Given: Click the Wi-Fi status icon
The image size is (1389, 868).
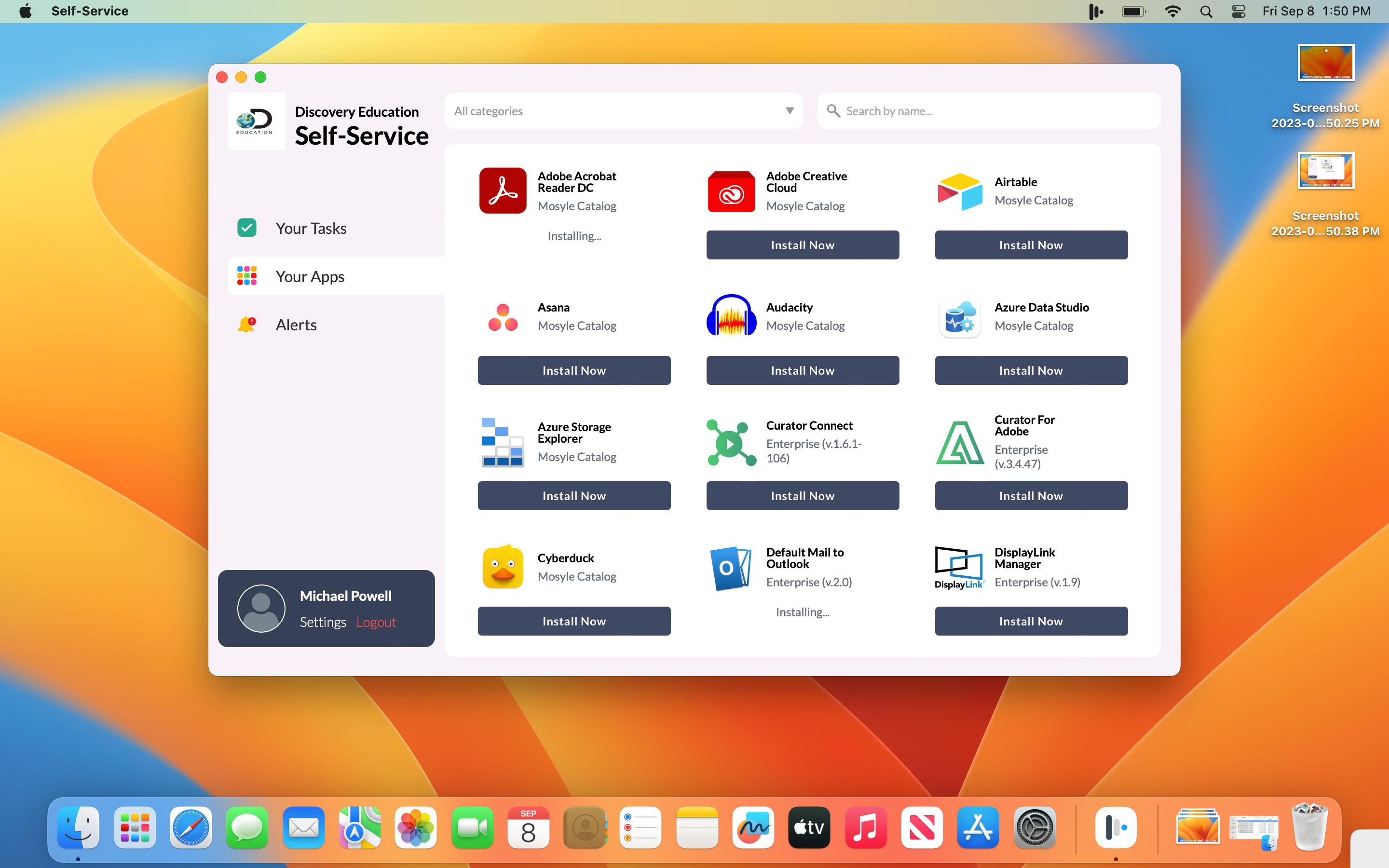Looking at the screenshot, I should [1172, 11].
